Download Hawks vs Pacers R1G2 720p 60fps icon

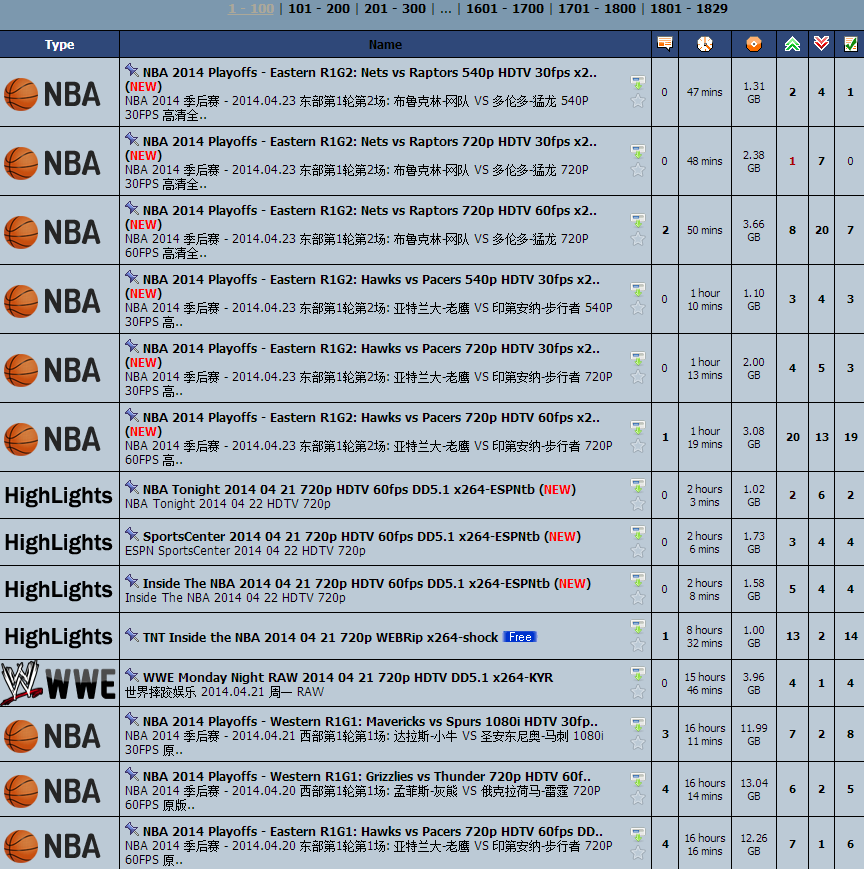pyautogui.click(x=638, y=427)
